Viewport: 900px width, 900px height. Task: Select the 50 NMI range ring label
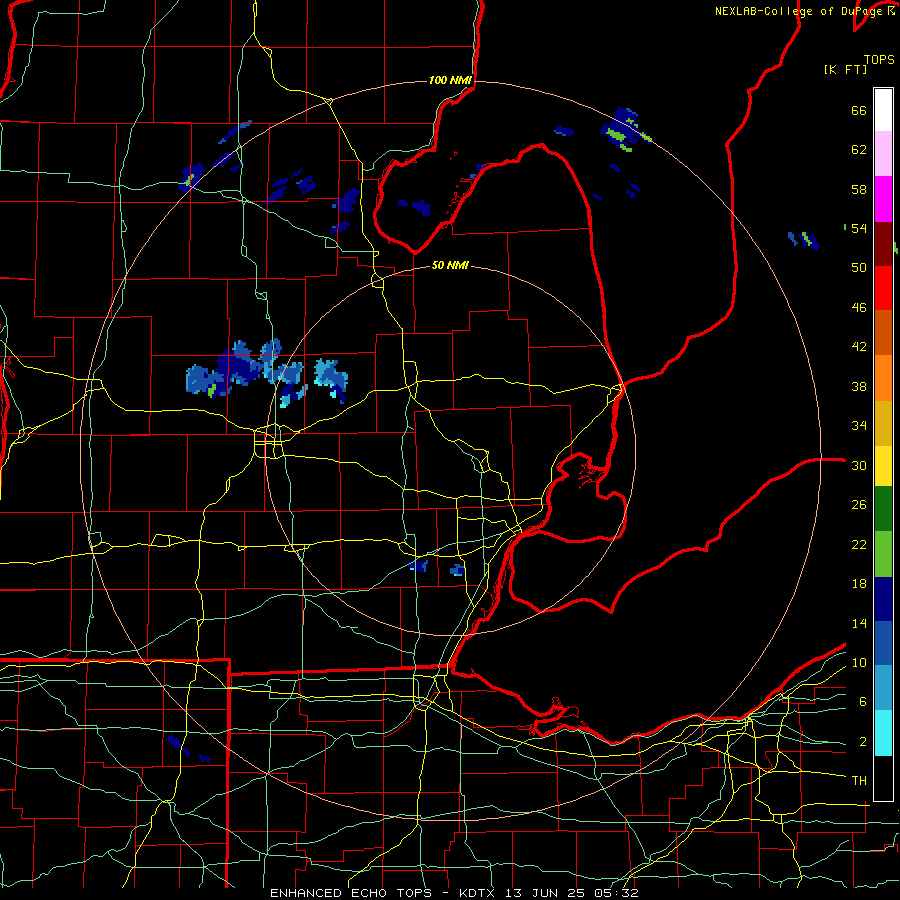[451, 266]
